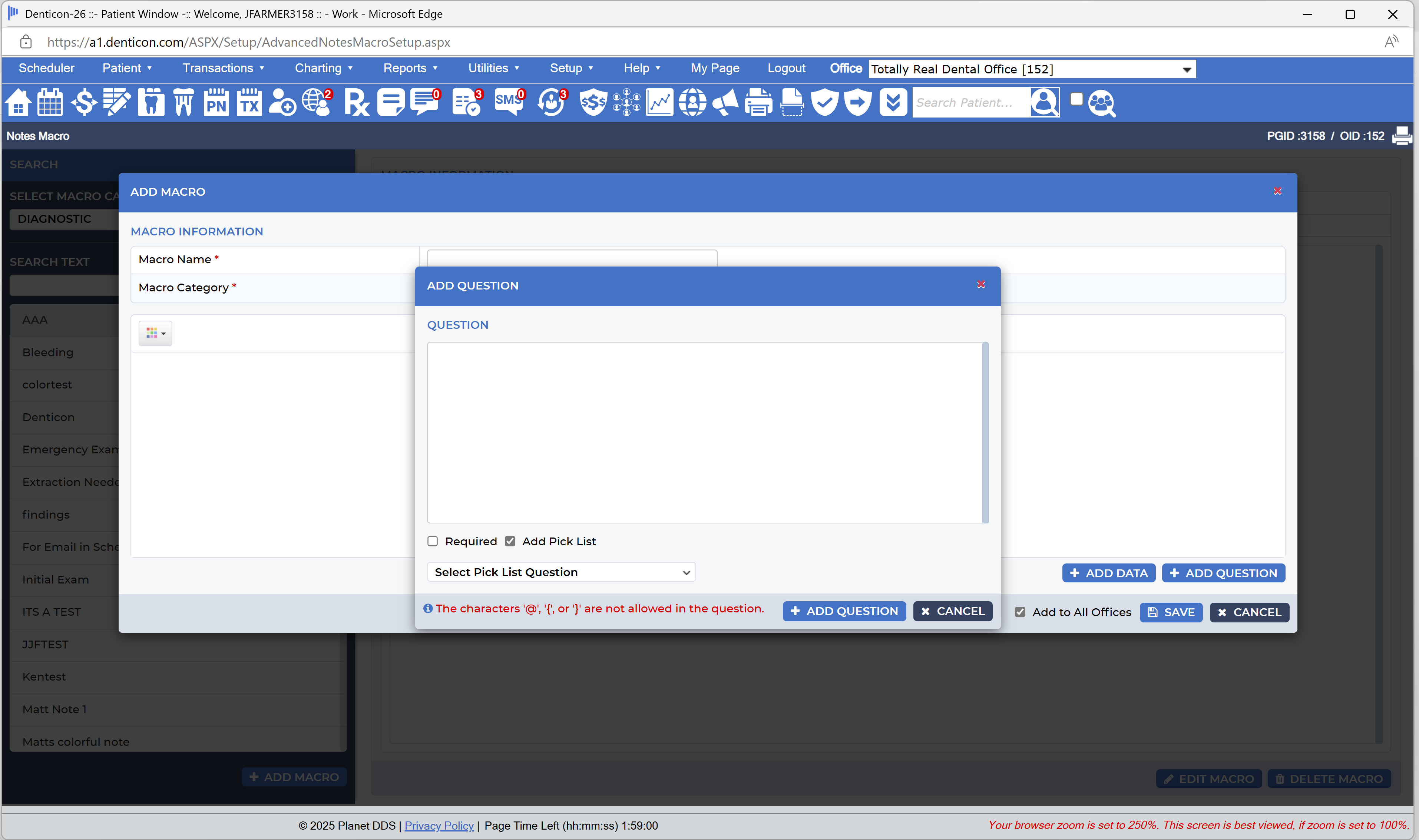
Task: Open the Utilities menu
Action: [493, 68]
